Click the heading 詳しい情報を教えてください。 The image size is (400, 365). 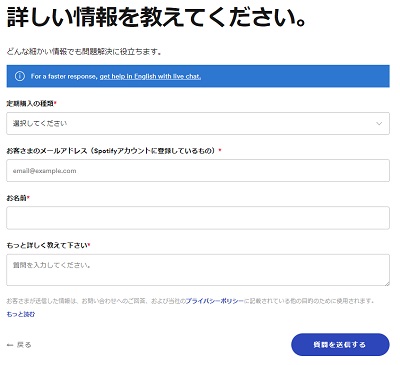157,17
